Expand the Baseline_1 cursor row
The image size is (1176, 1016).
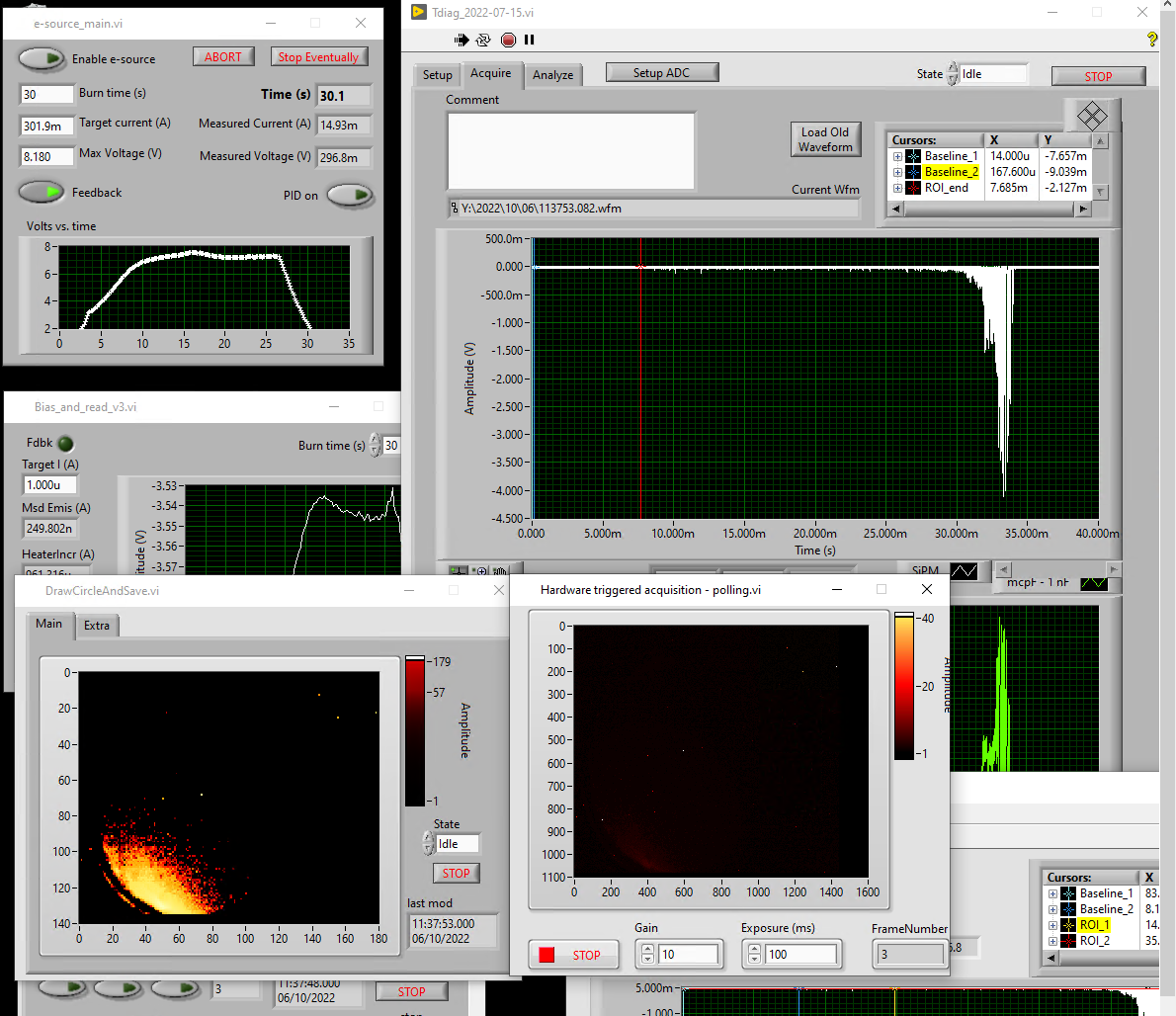tap(897, 156)
